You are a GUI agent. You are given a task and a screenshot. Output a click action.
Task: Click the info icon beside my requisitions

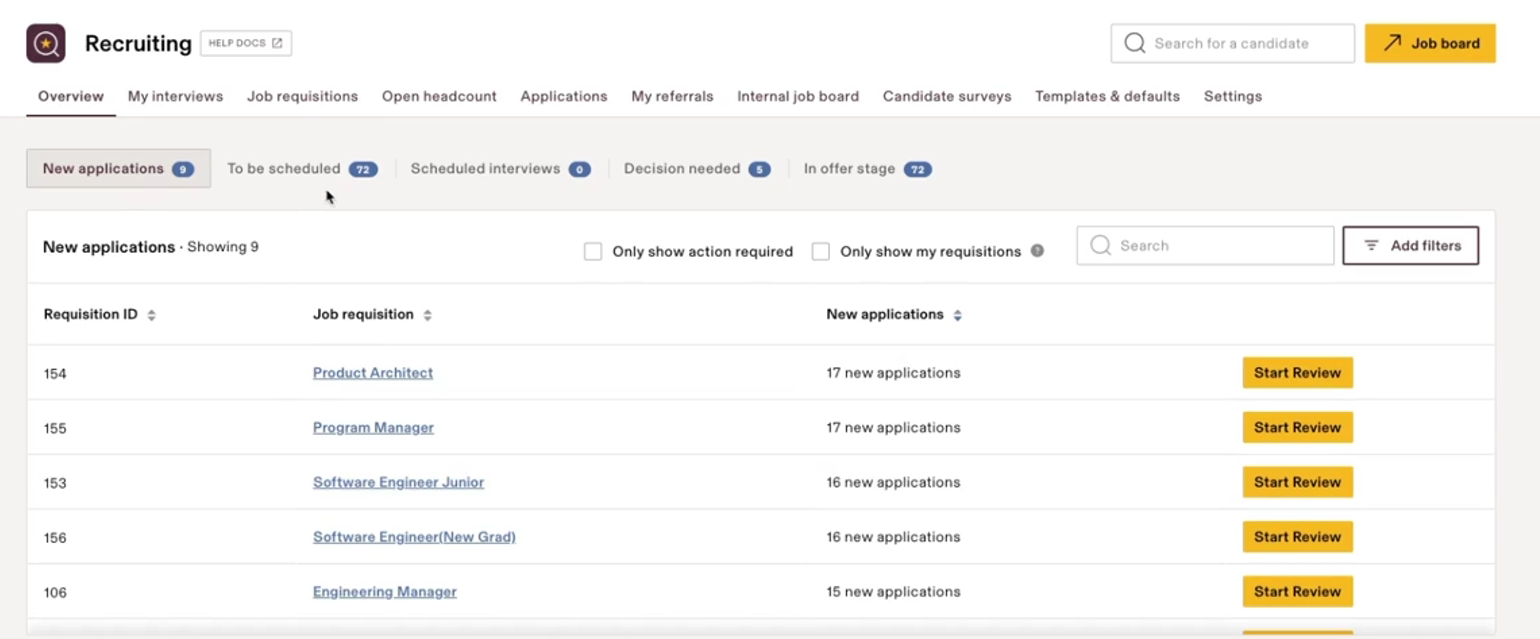(x=1037, y=251)
